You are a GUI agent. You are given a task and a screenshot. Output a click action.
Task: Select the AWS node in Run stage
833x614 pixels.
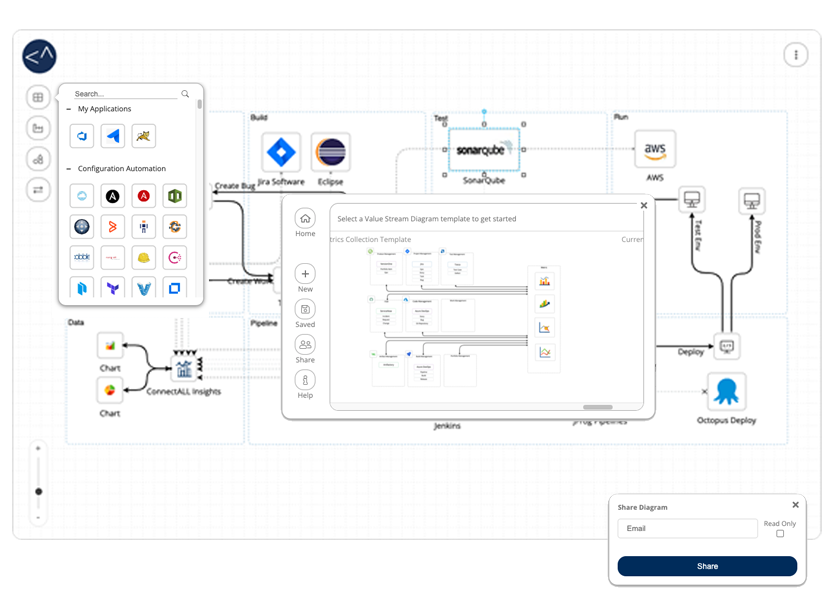[655, 149]
